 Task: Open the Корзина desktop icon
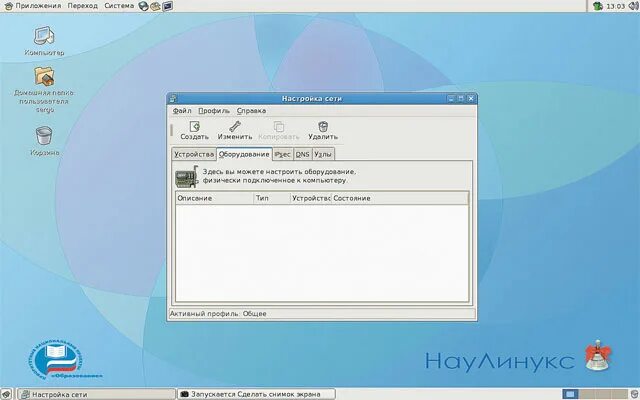tap(44, 141)
